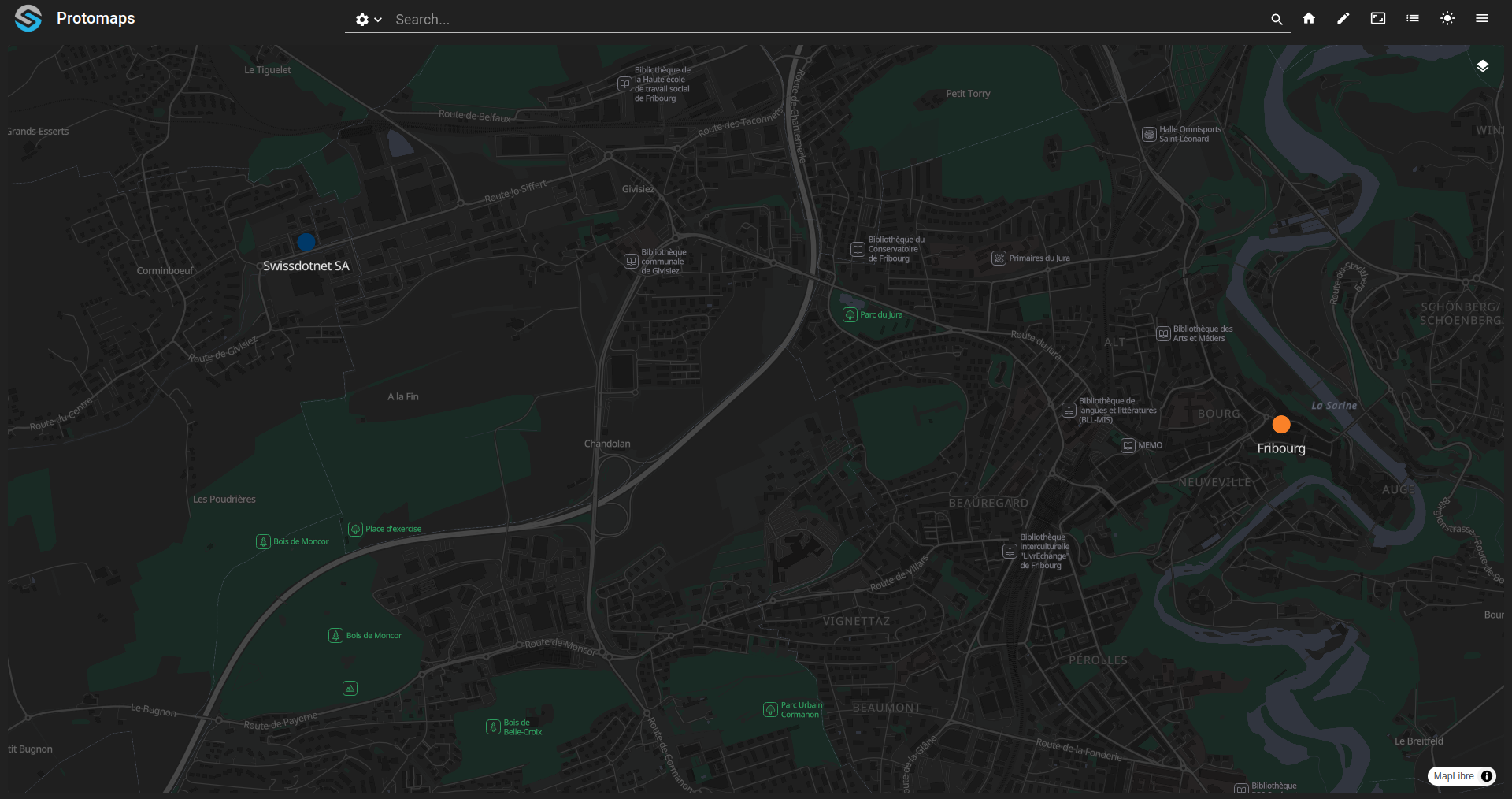
Task: Click the PÉROLLES neighborhood label
Action: point(1098,660)
